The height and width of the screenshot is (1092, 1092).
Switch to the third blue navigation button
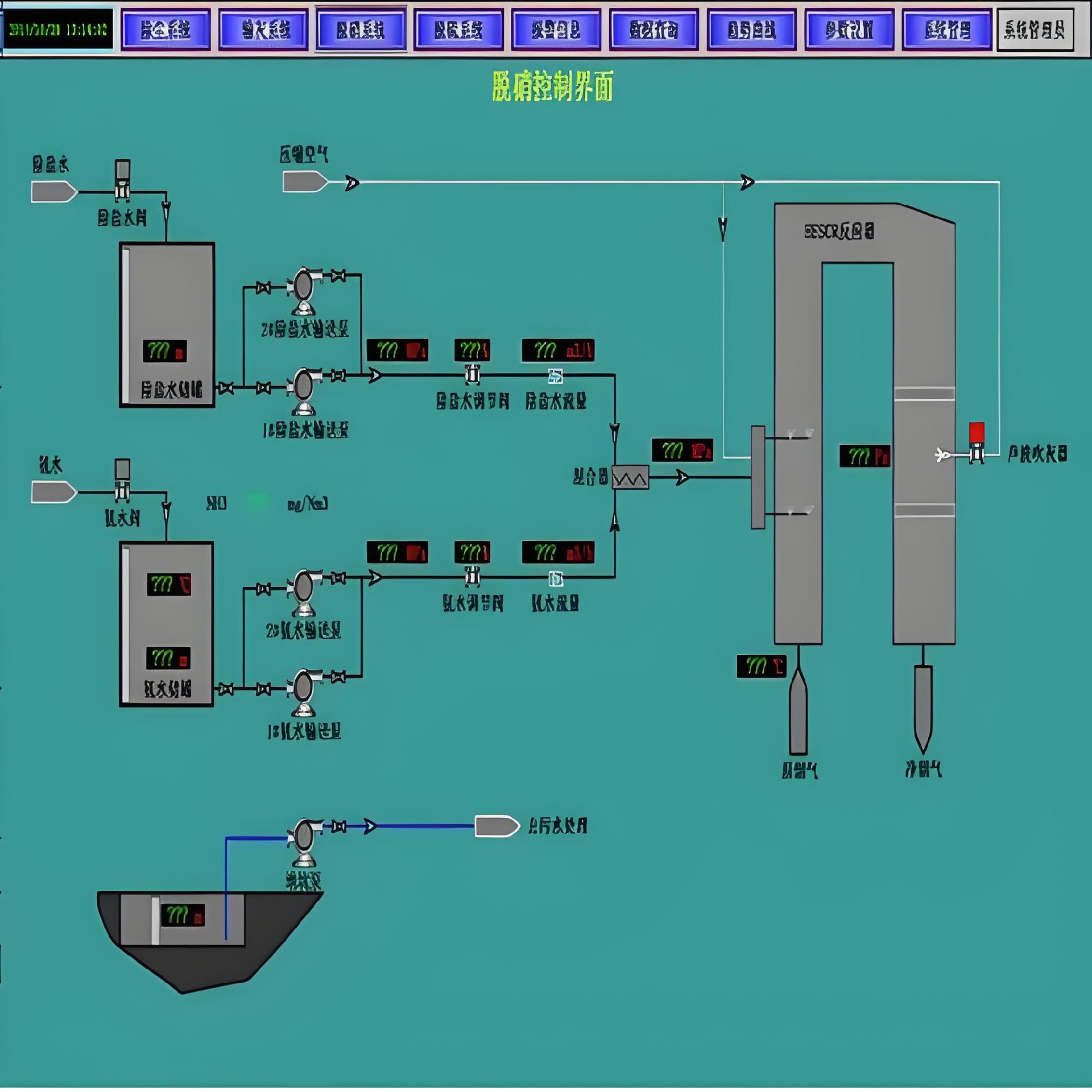pyautogui.click(x=361, y=30)
